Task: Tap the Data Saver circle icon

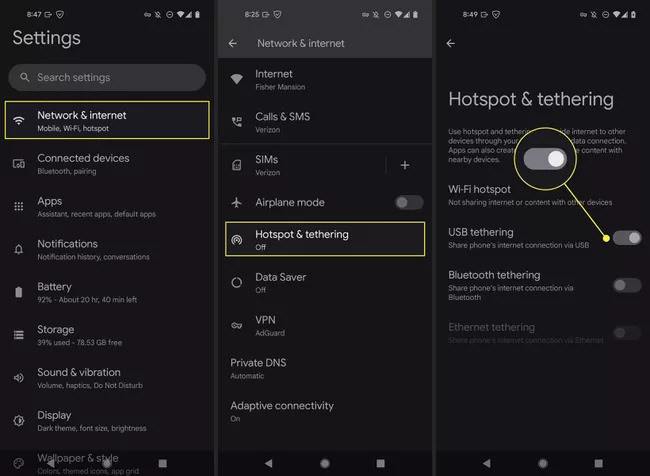Action: [237, 282]
